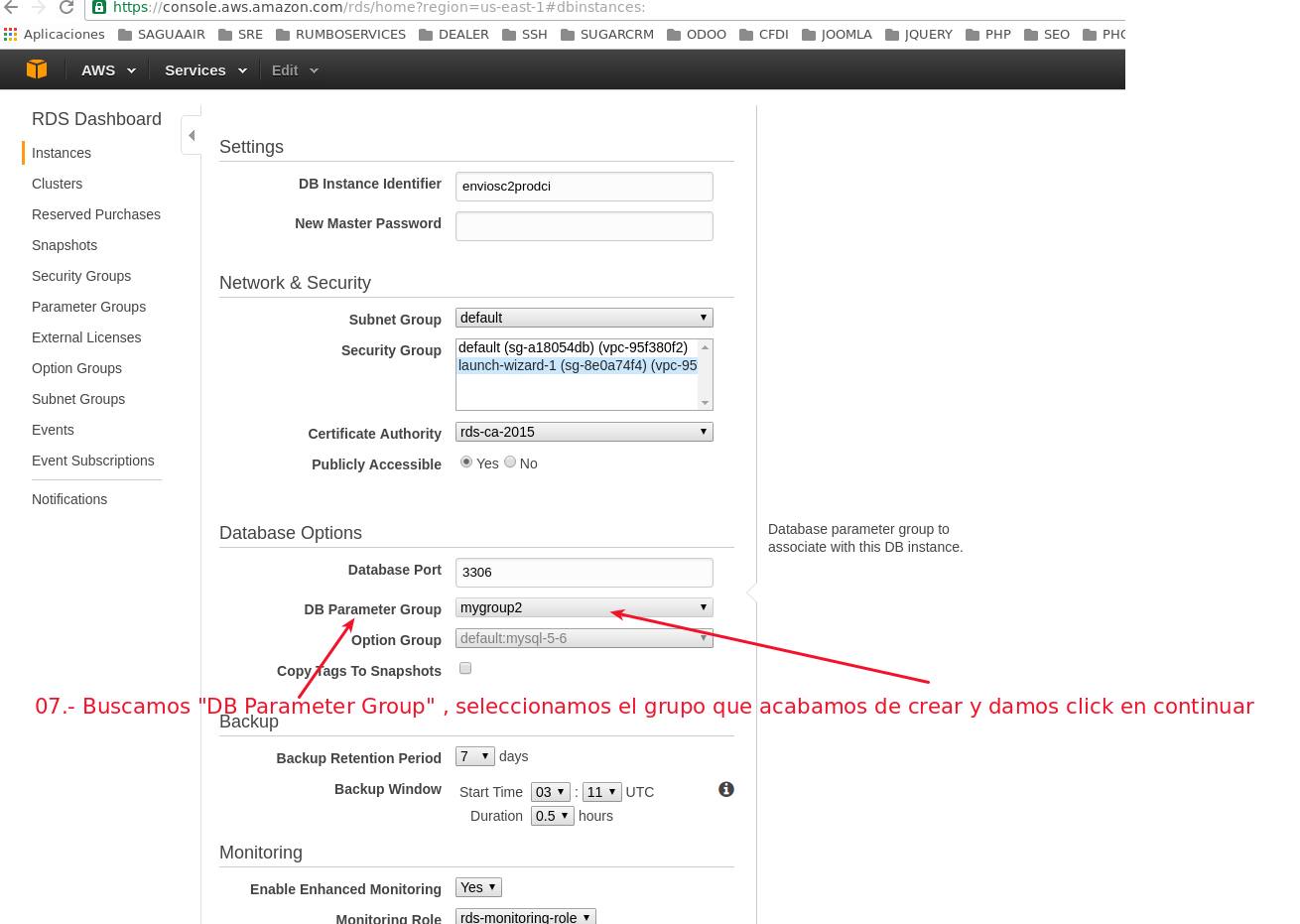
Task: Click the Security Group list scrollbar
Action: [x=706, y=374]
